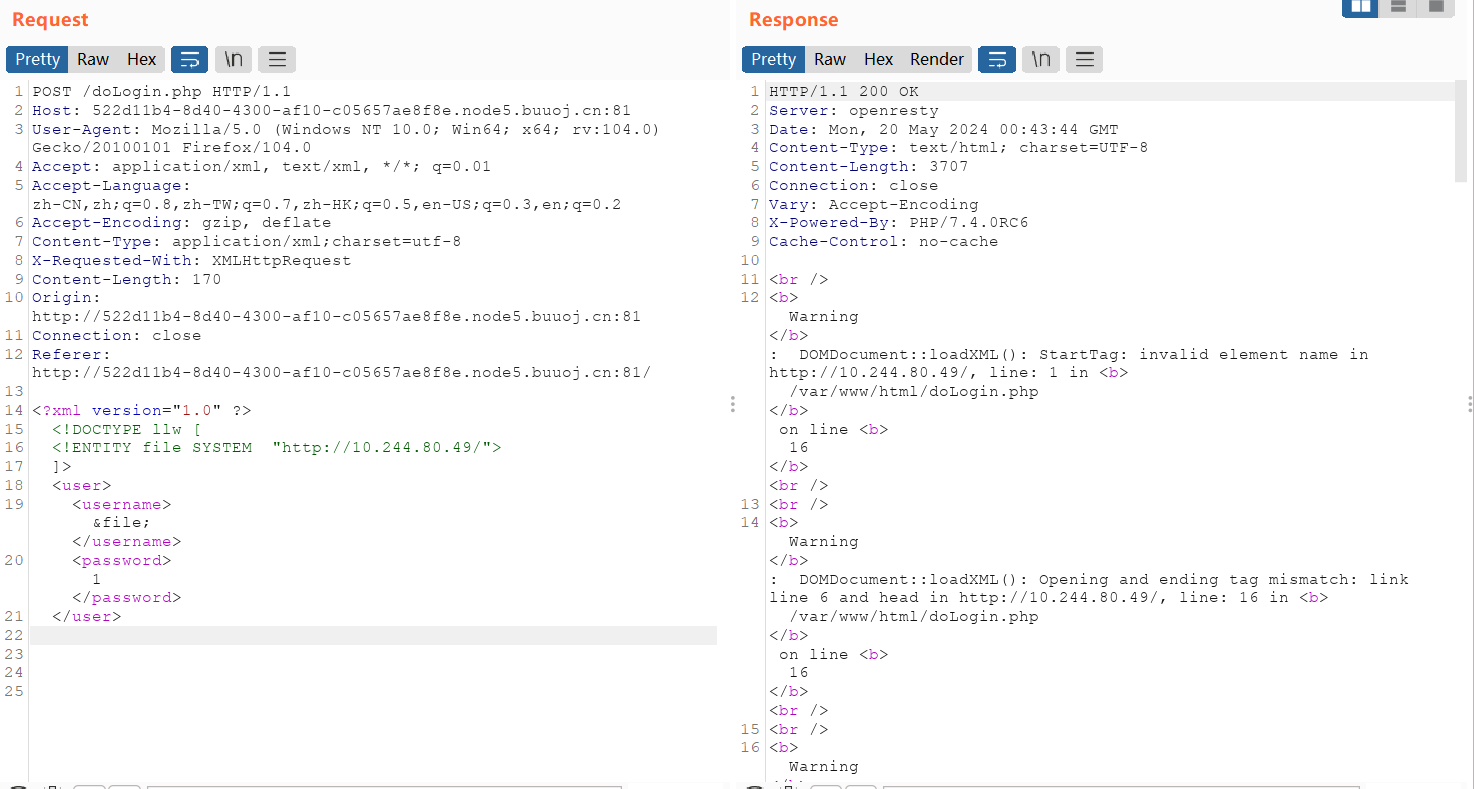Click the closing '</user>' tag
The image size is (1474, 789).
point(87,617)
